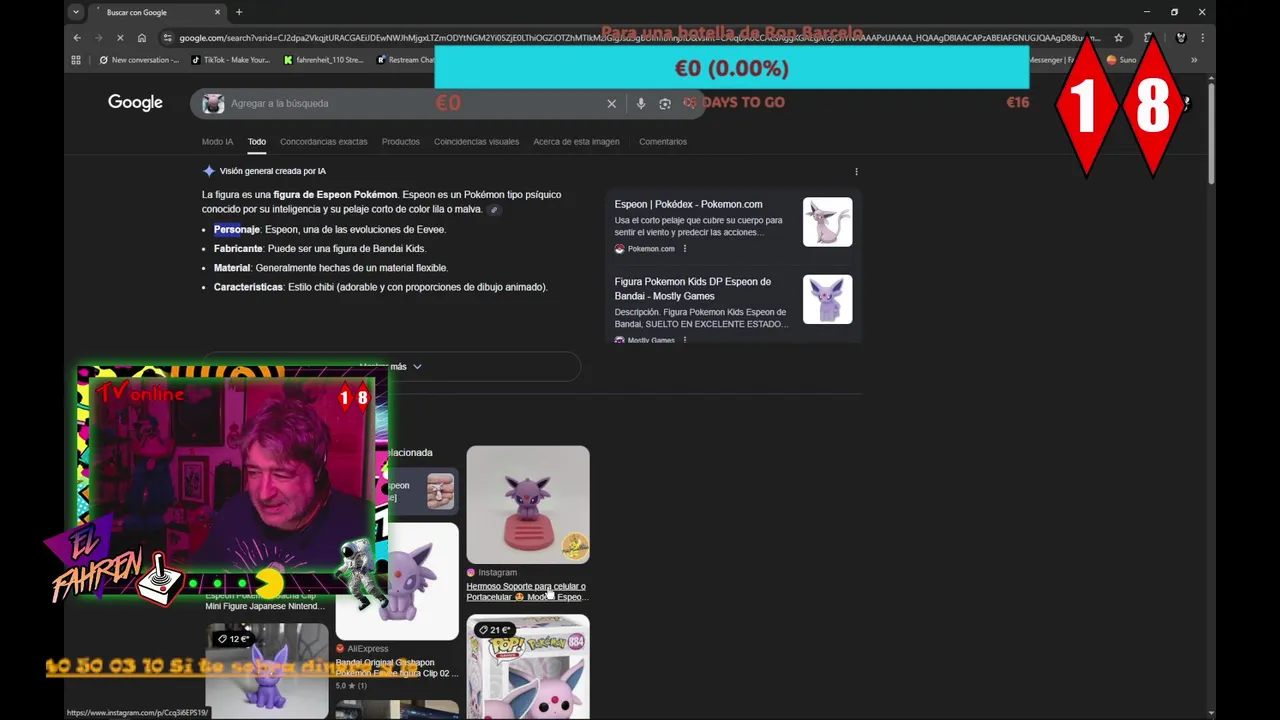Viewport: 1280px width, 720px height.
Task: Show more bookmarks via the double chevron
Action: 1193,60
